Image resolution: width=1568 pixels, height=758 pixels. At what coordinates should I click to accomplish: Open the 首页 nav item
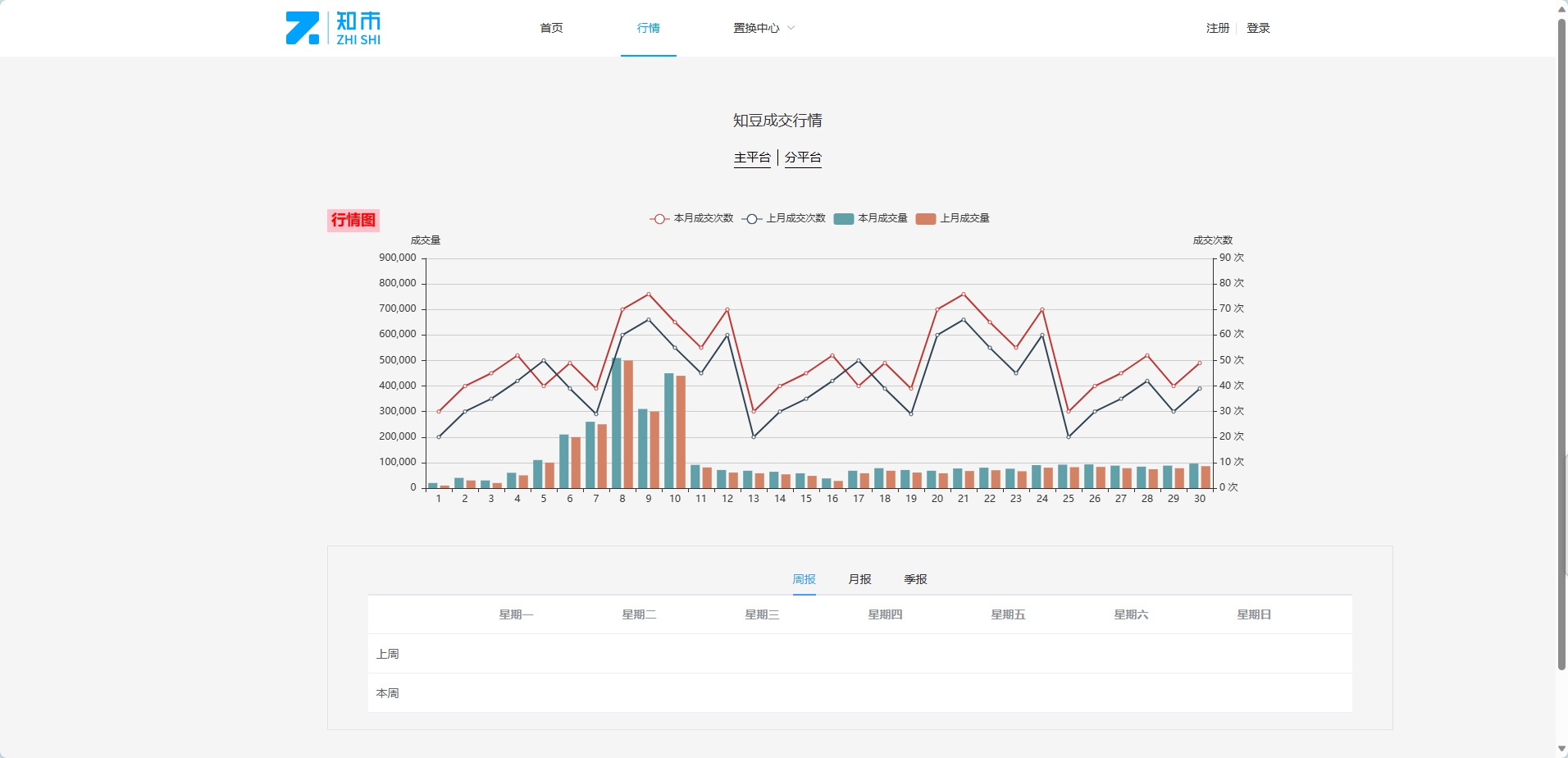tap(551, 28)
